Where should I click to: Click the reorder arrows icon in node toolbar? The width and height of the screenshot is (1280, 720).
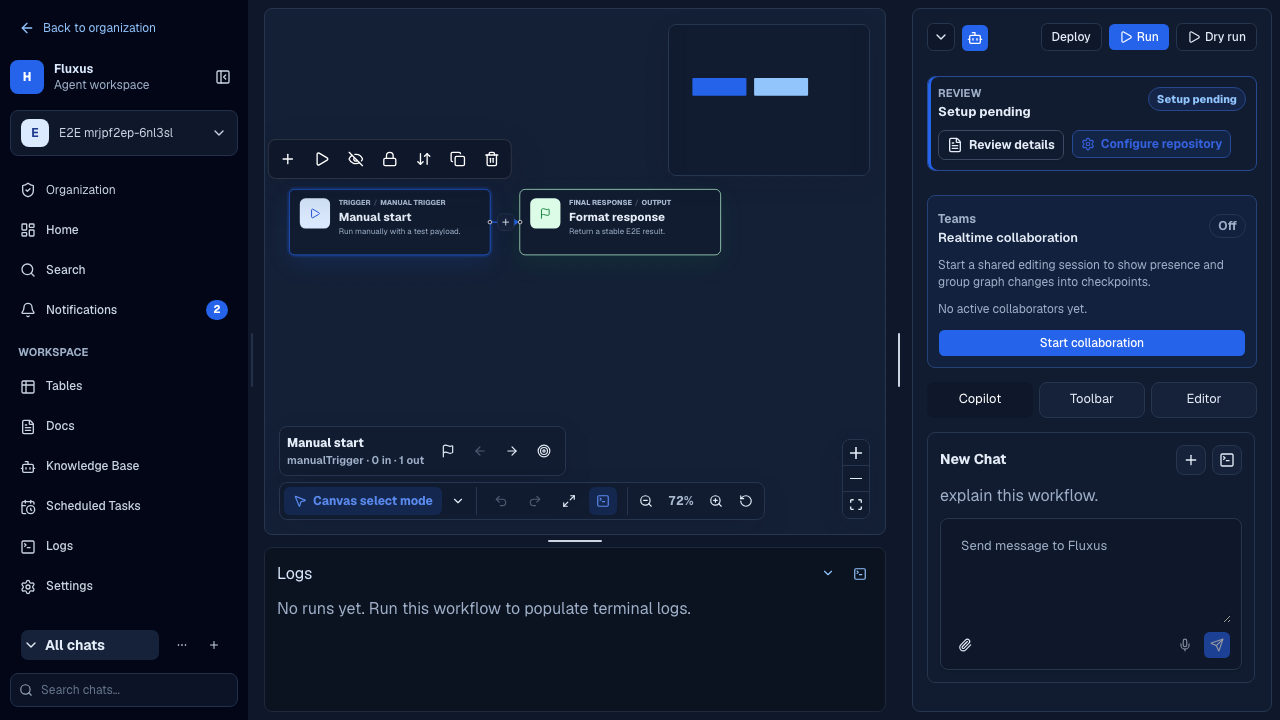pos(424,159)
